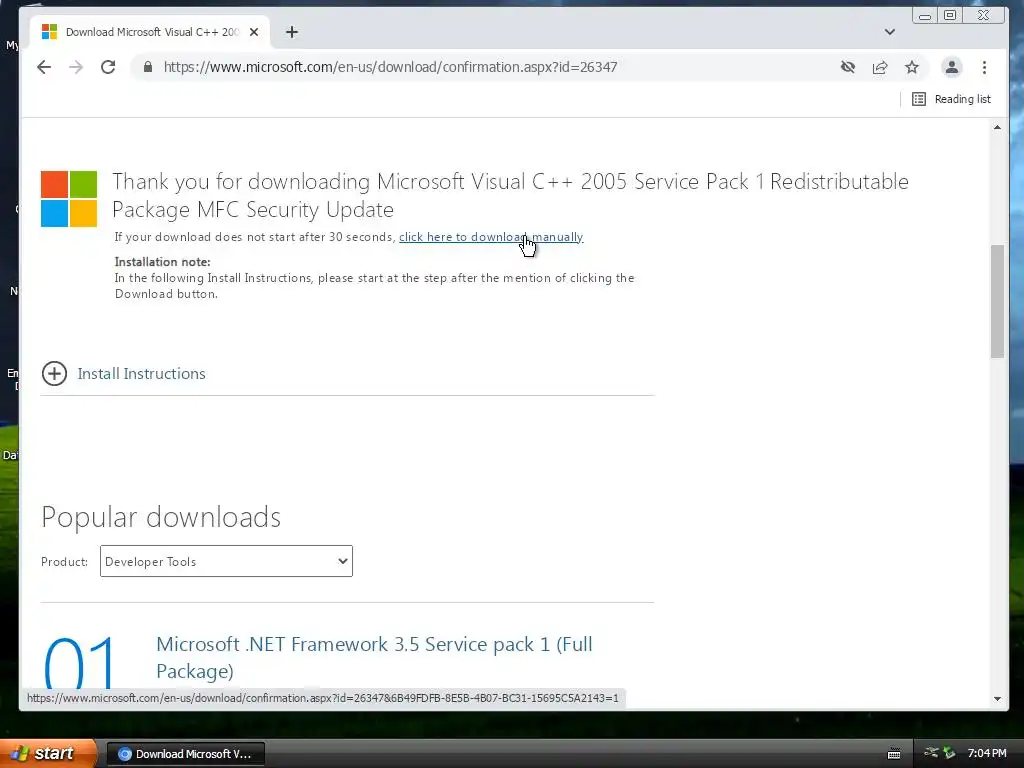This screenshot has height=768, width=1024.
Task: Click the green shield tray icon
Action: tap(949, 754)
